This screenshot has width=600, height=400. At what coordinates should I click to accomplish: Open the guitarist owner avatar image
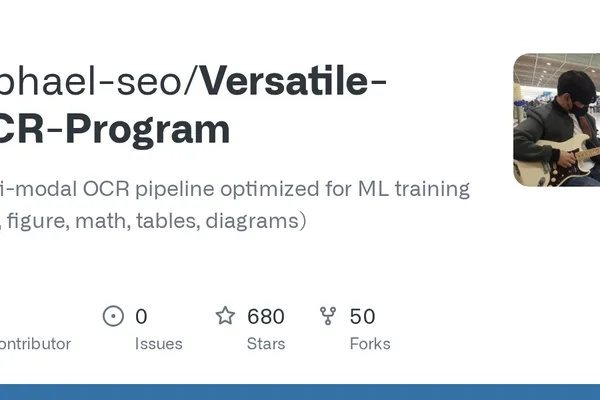[556, 120]
